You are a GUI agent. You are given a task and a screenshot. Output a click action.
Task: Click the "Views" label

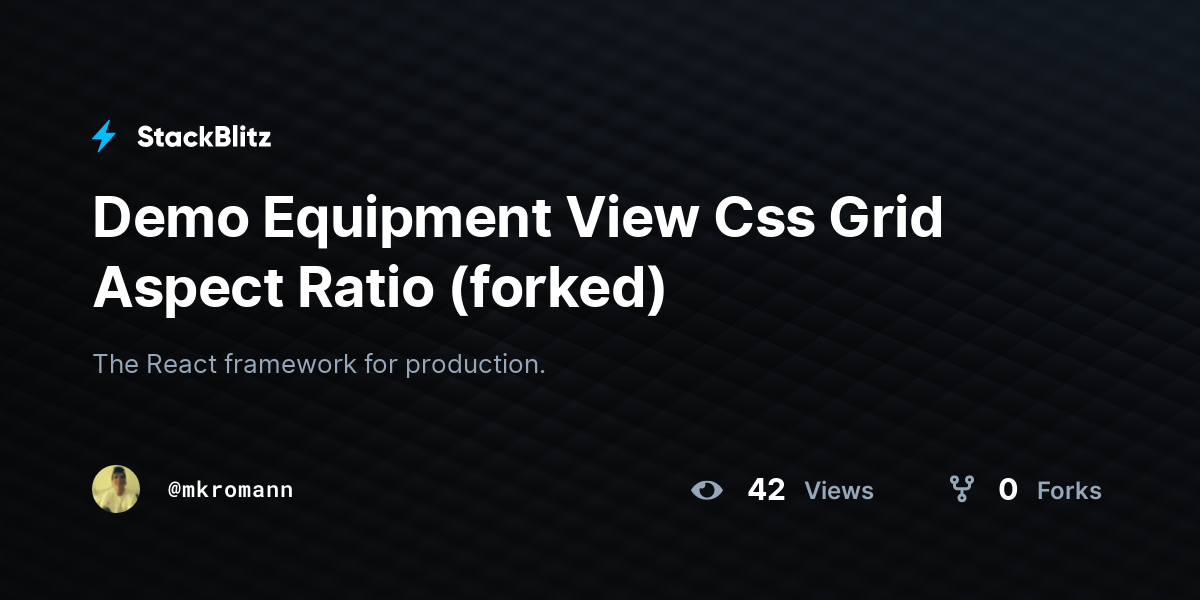point(839,491)
